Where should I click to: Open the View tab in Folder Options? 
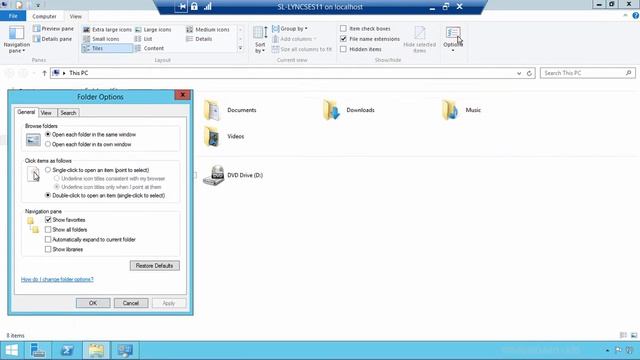(46, 113)
